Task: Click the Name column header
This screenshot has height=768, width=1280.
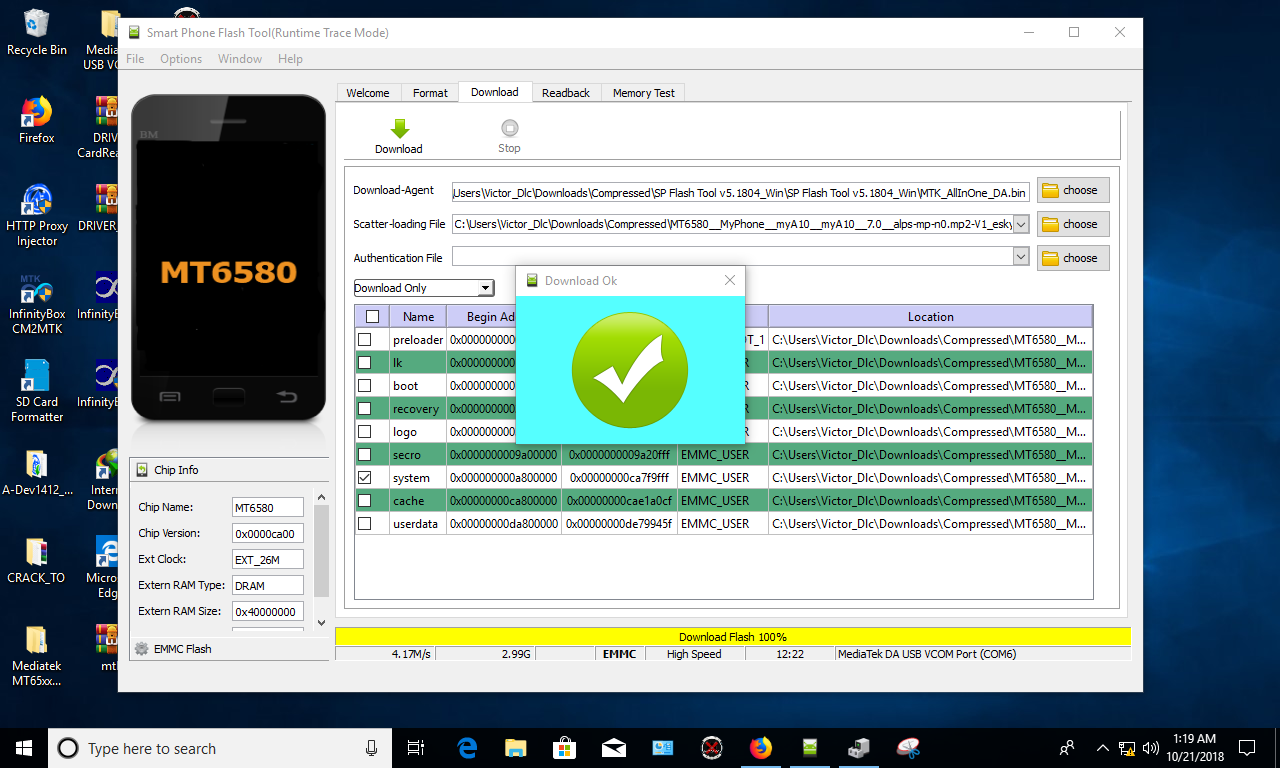Action: click(418, 317)
